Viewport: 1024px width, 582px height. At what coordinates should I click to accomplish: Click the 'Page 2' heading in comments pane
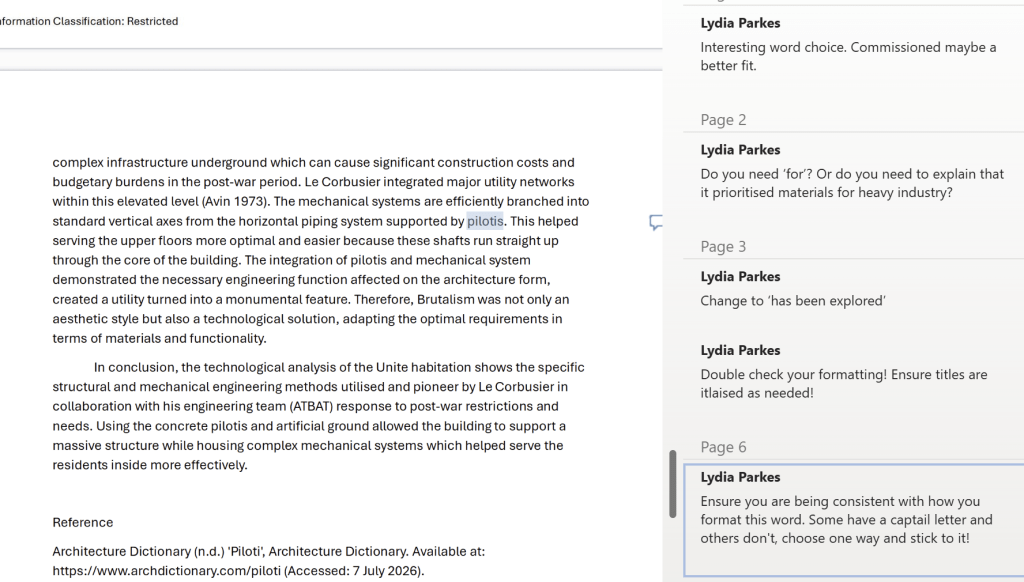click(x=723, y=120)
